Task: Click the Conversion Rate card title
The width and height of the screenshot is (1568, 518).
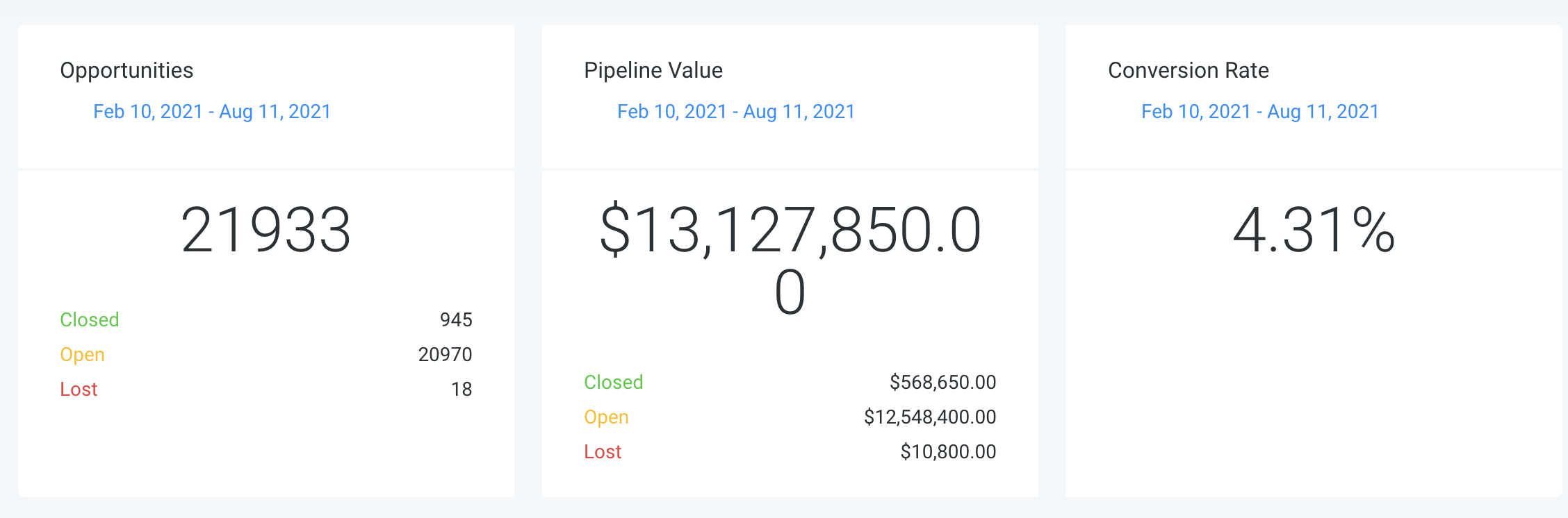Action: [x=1189, y=70]
